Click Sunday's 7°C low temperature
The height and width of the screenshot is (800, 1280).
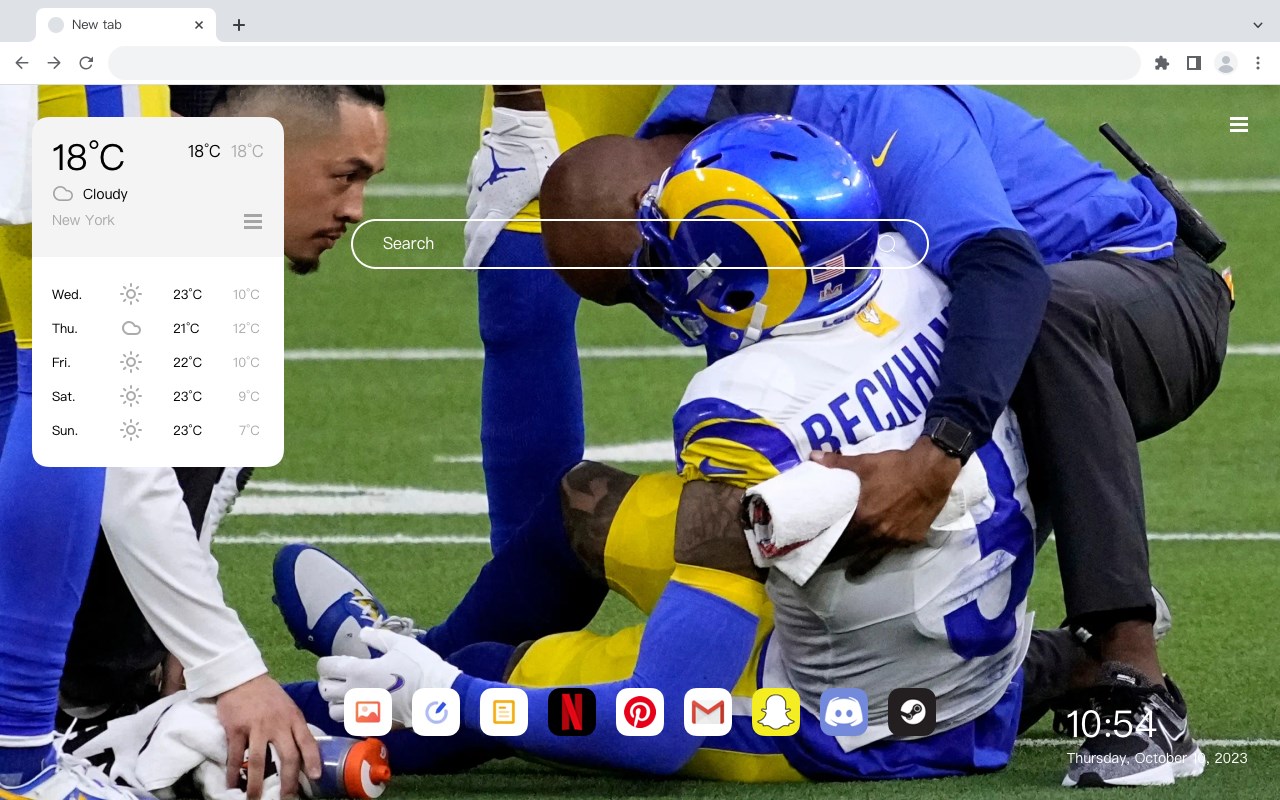(249, 430)
